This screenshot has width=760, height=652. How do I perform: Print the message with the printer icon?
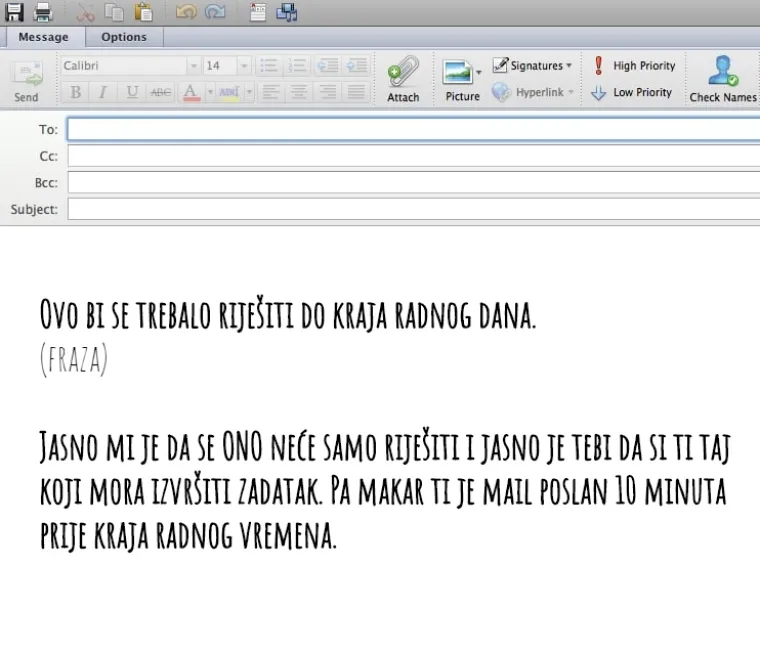43,12
